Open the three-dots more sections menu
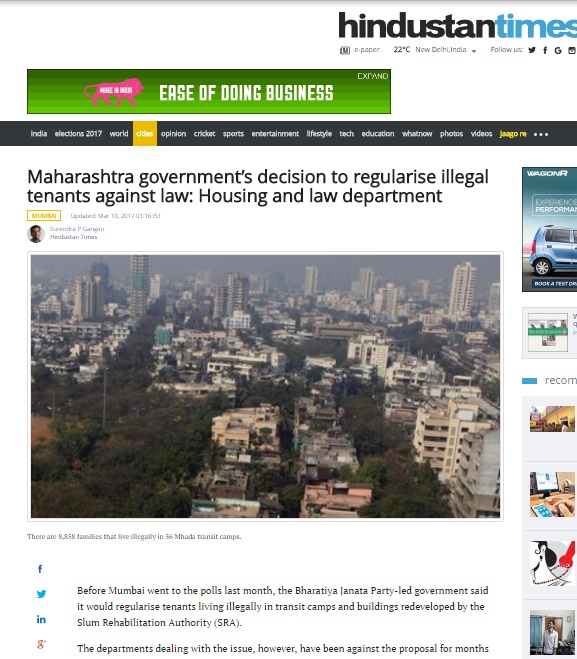 pyautogui.click(x=541, y=134)
